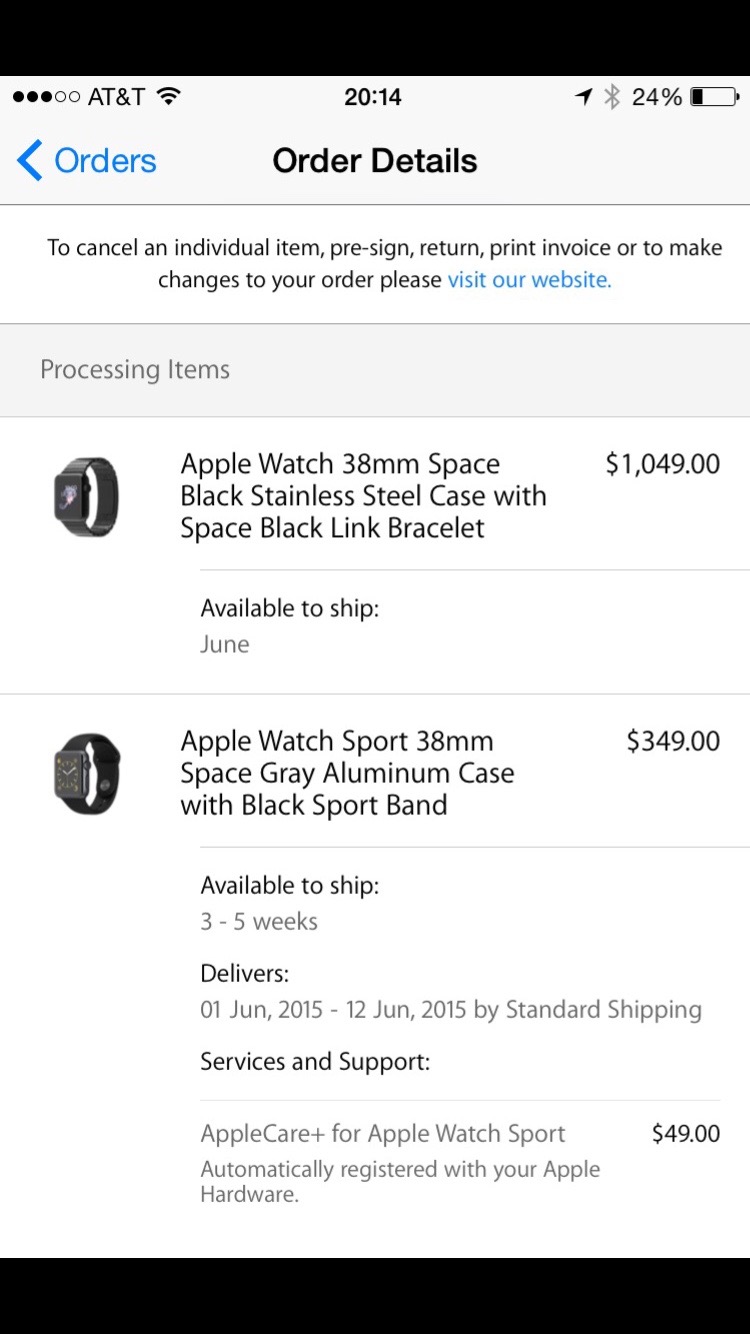750x1334 pixels.
Task: Tap AppleCare+ for Apple Watch Sport
Action: (382, 1134)
